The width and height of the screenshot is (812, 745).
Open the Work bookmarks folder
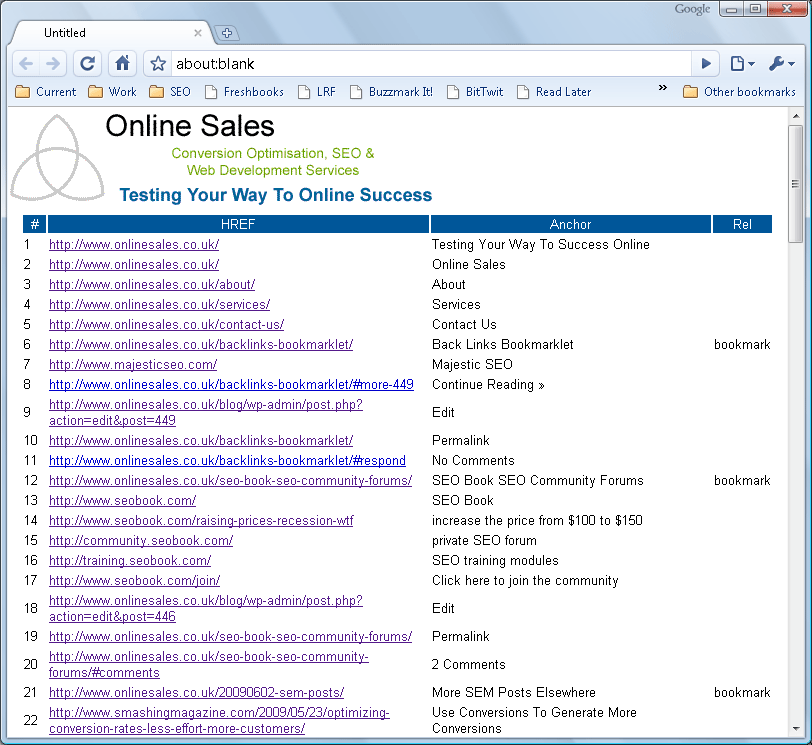[x=112, y=92]
